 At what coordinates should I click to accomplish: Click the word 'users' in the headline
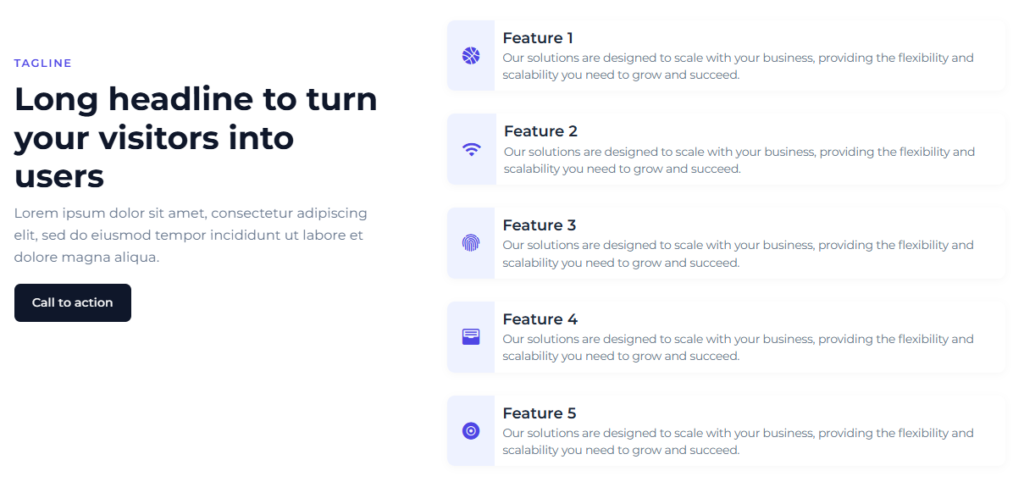[59, 176]
